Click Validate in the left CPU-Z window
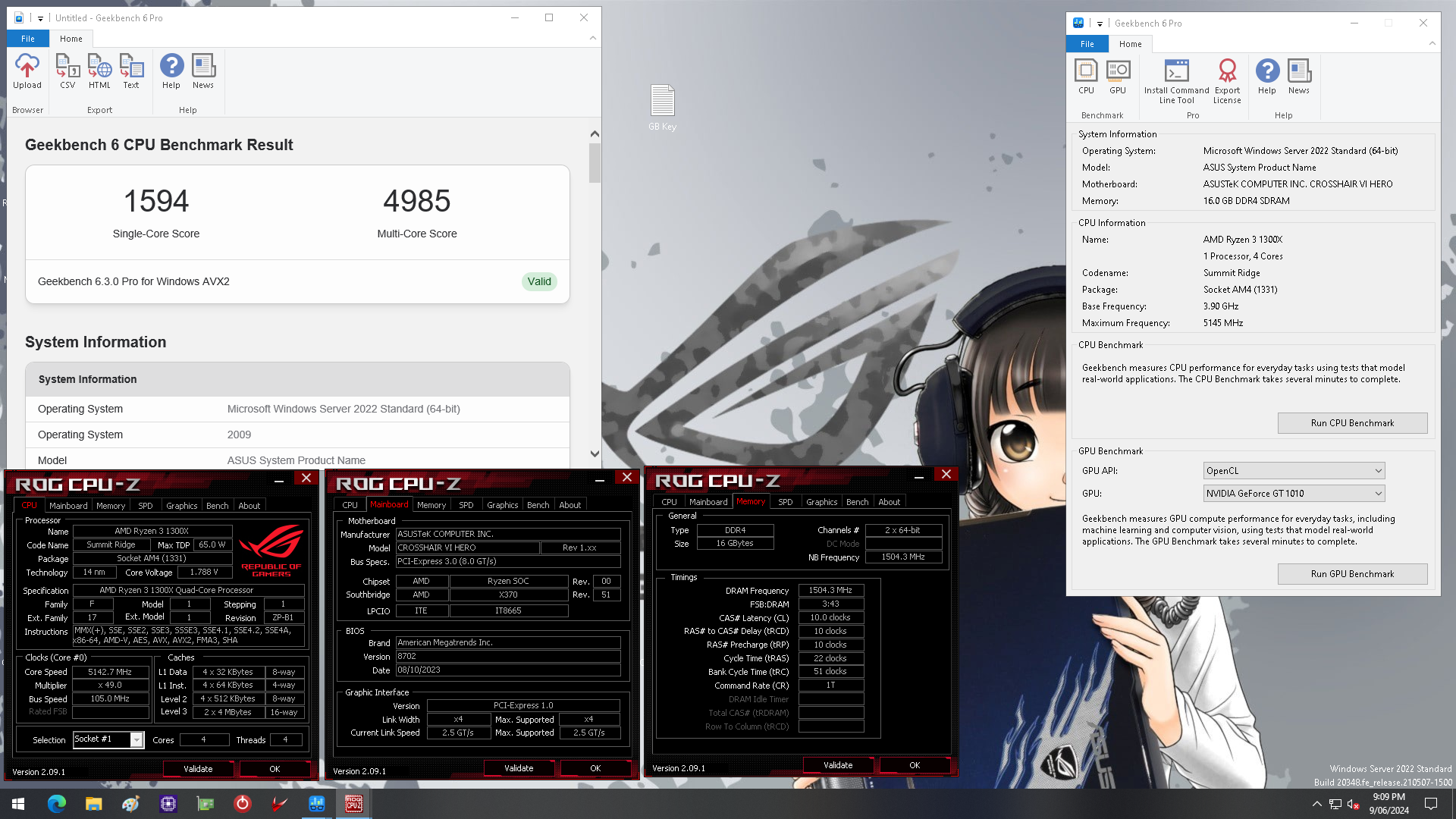The width and height of the screenshot is (1456, 819). (198, 769)
